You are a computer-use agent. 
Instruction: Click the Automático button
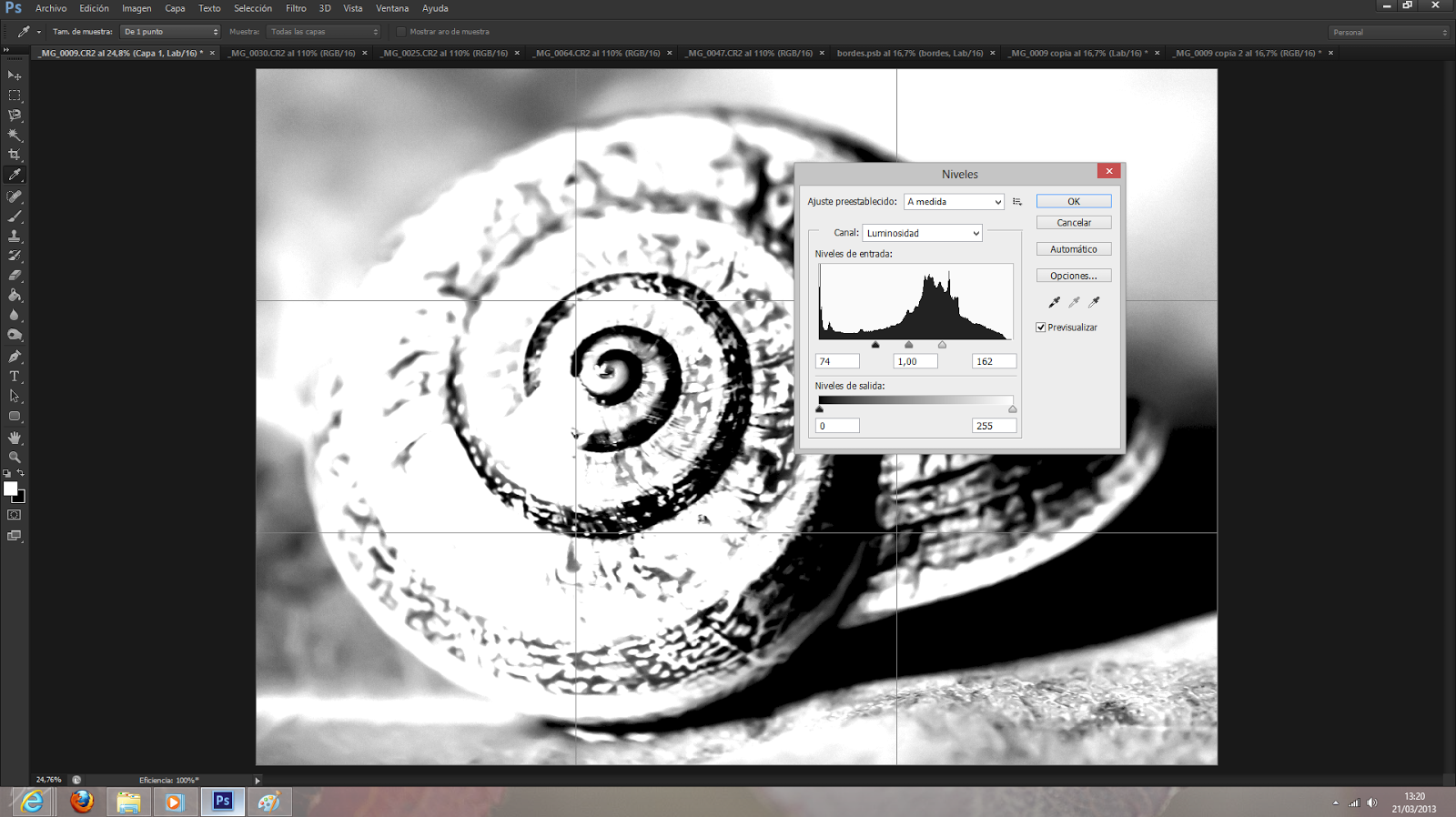[x=1074, y=249]
